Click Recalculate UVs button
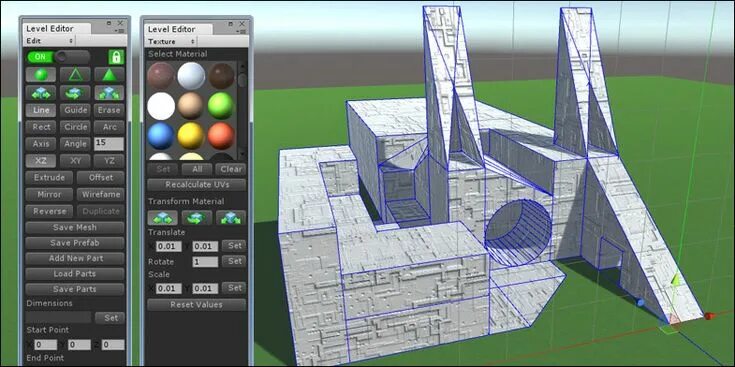Image resolution: width=735 pixels, height=367 pixels. coord(197,185)
